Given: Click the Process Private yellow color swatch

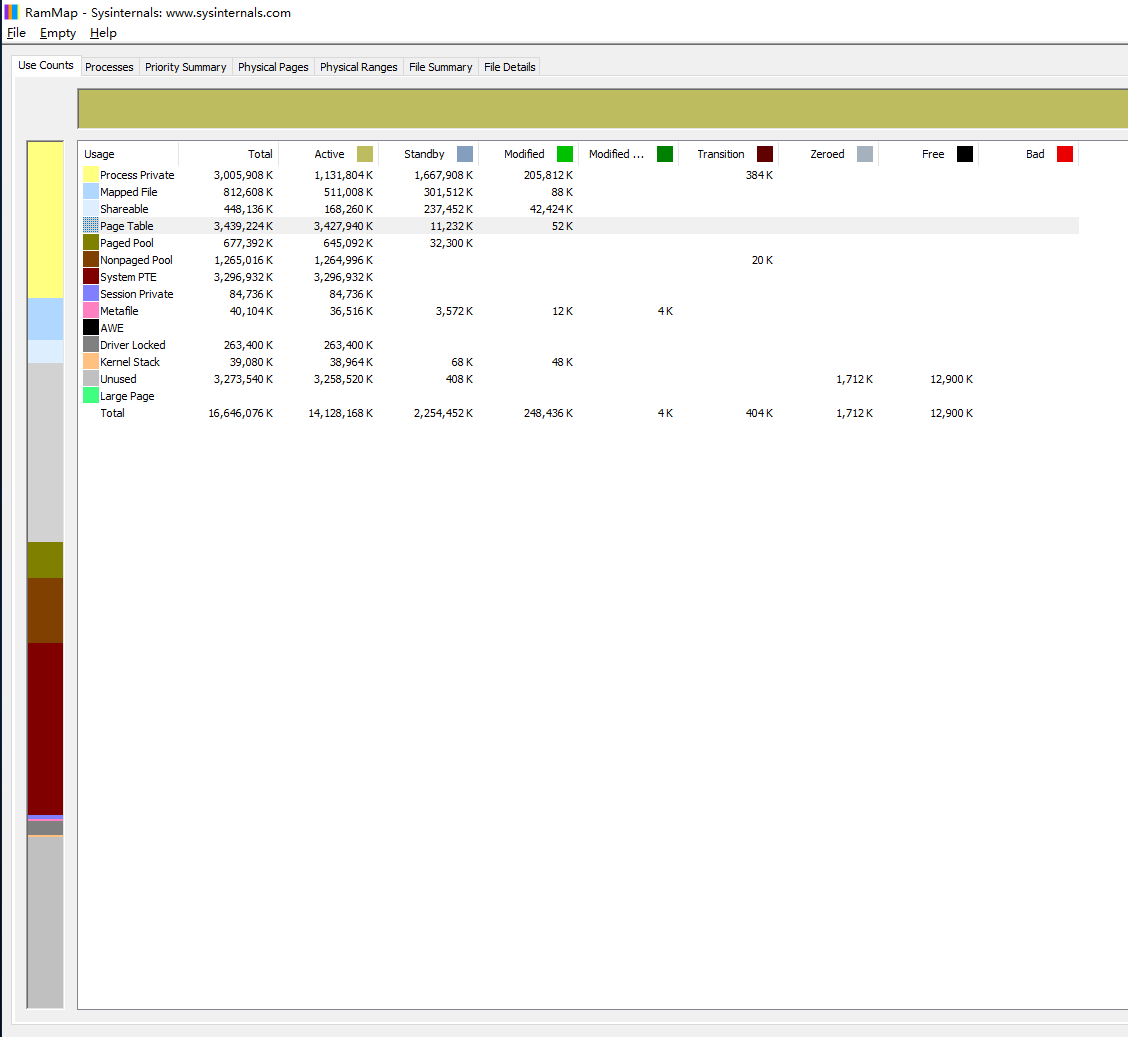Looking at the screenshot, I should click(91, 175).
